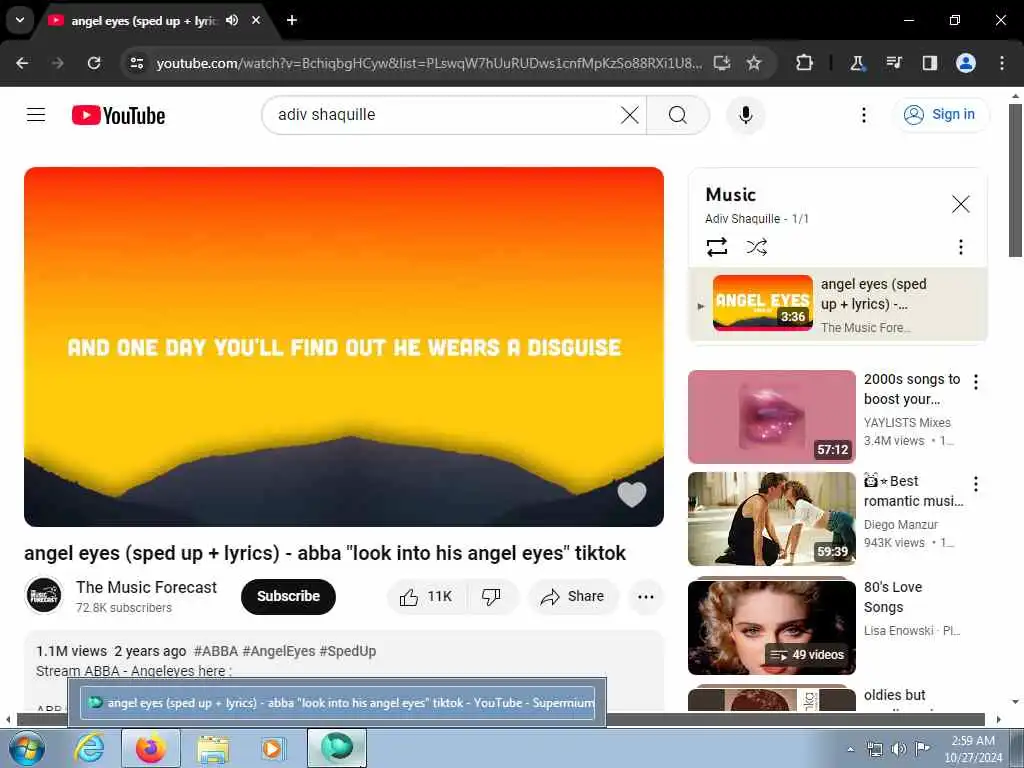This screenshot has width=1024, height=768.
Task: Open Firefox from the taskbar
Action: [151, 748]
